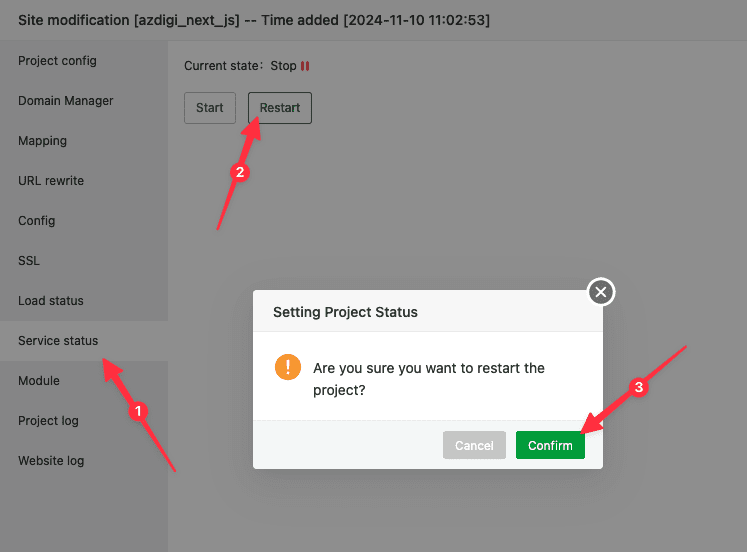
Task: Open the Project config tab
Action: [x=57, y=61]
